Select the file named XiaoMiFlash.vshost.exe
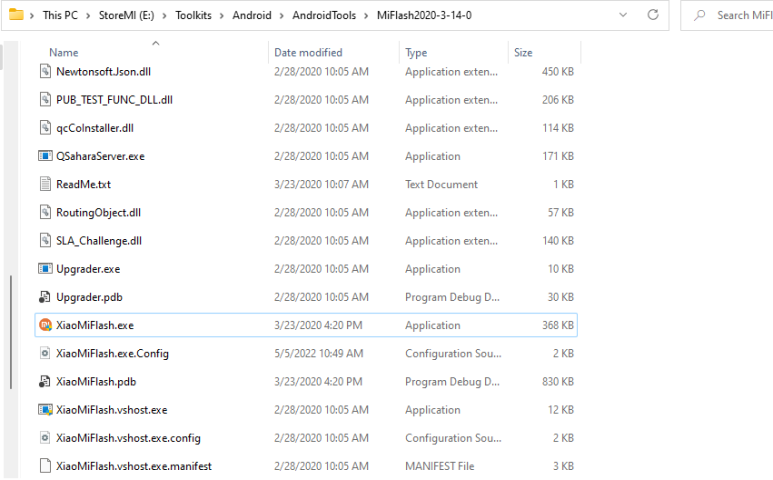Image resolution: width=773 pixels, height=480 pixels. click(x=111, y=410)
